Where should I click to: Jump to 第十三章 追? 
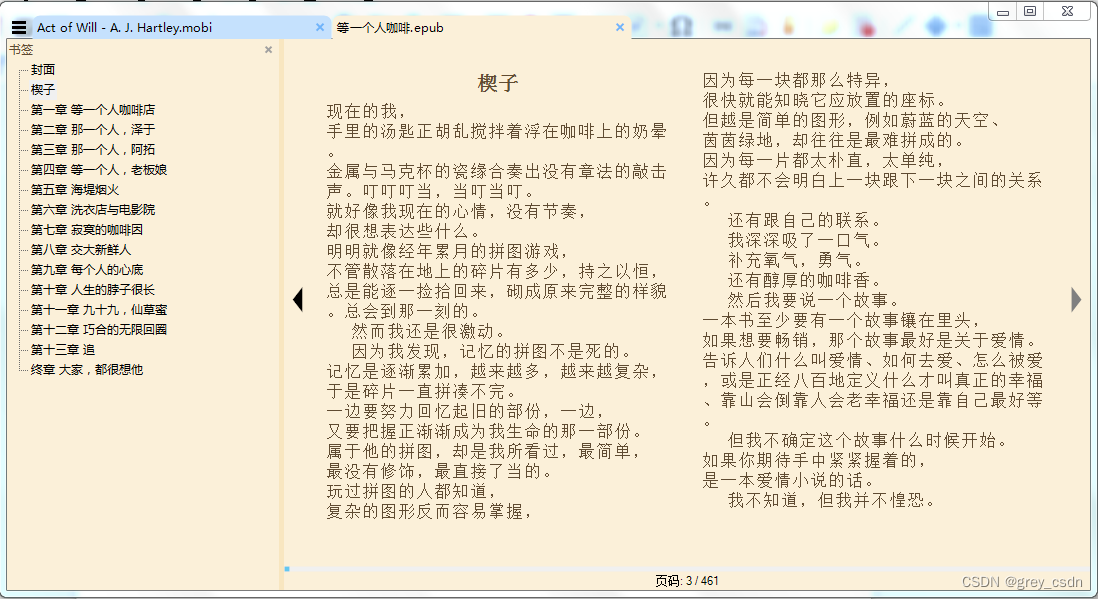coord(62,349)
